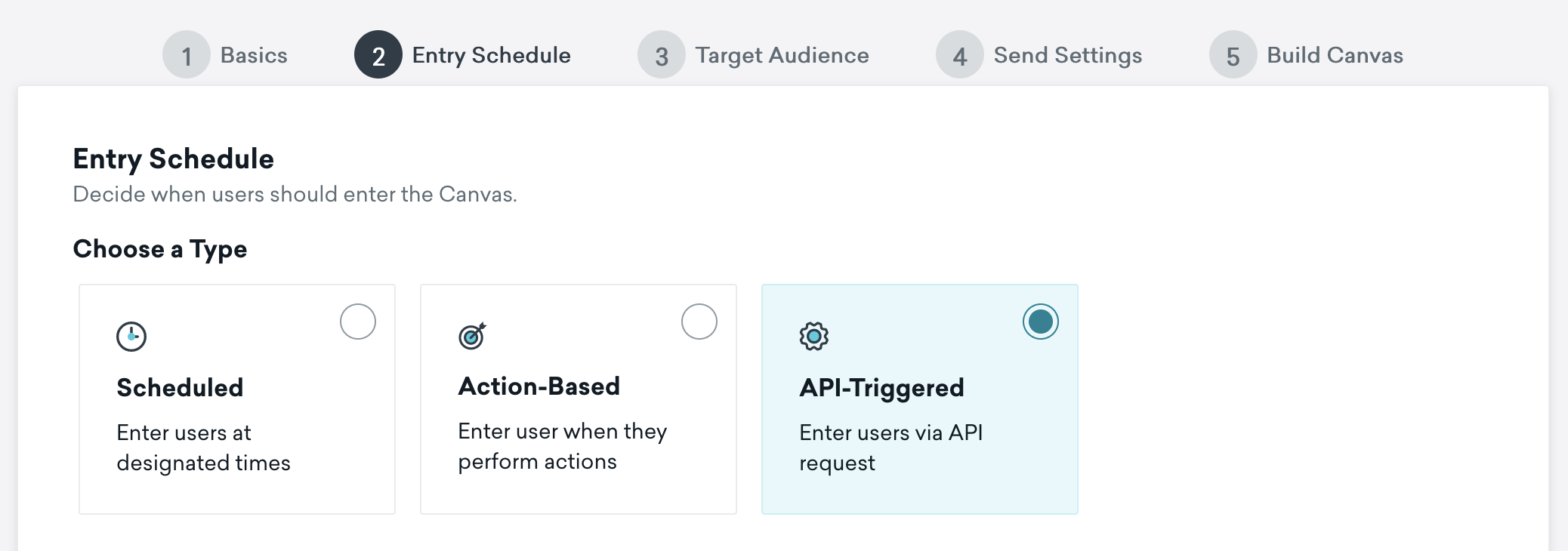Click the API-Triggered card title

(x=881, y=388)
